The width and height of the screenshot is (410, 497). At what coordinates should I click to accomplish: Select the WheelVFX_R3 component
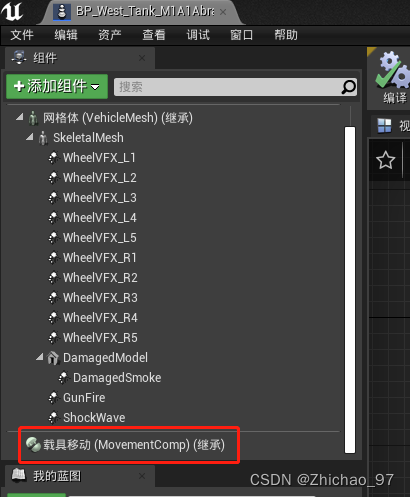(100, 298)
